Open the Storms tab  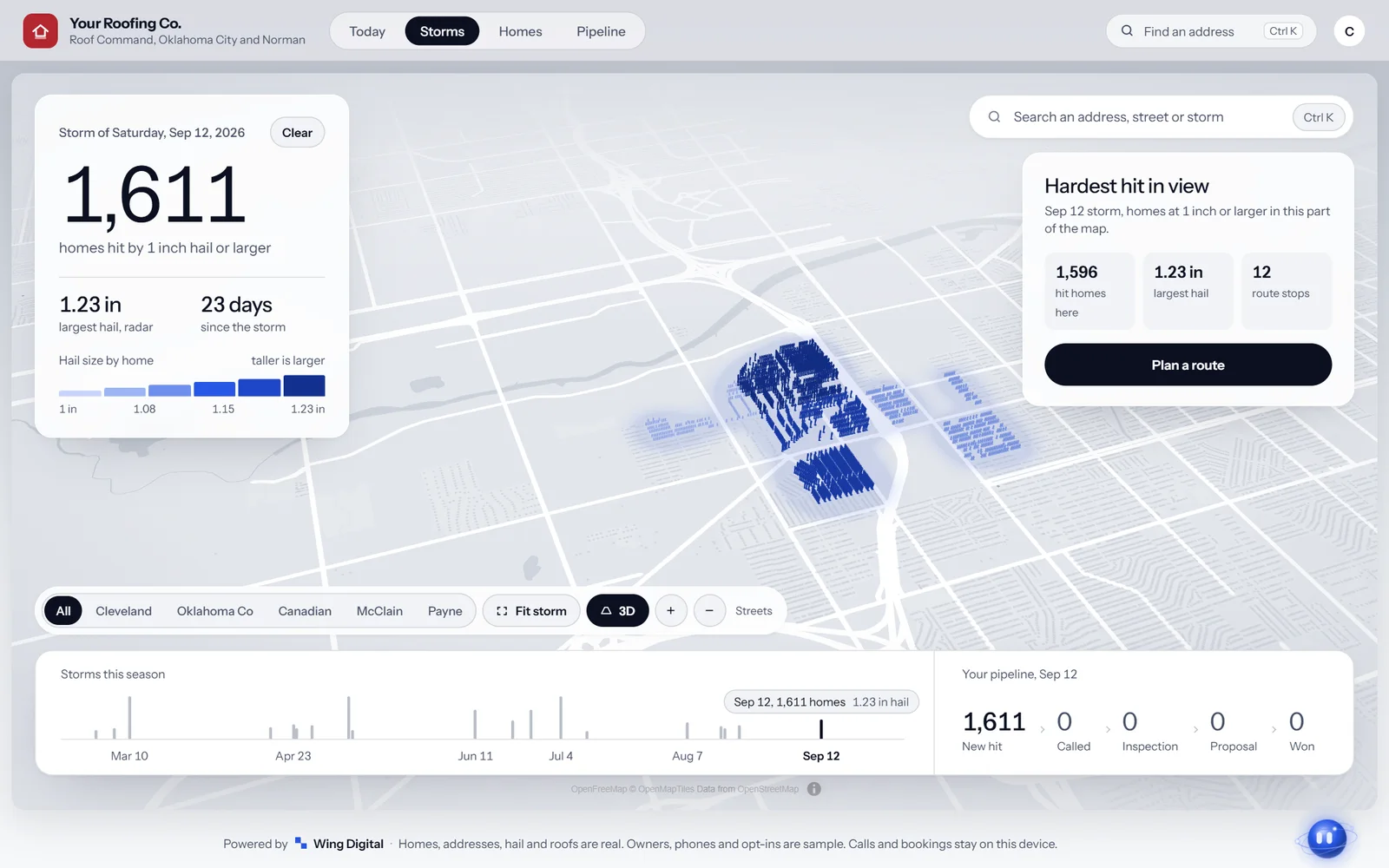coord(442,31)
